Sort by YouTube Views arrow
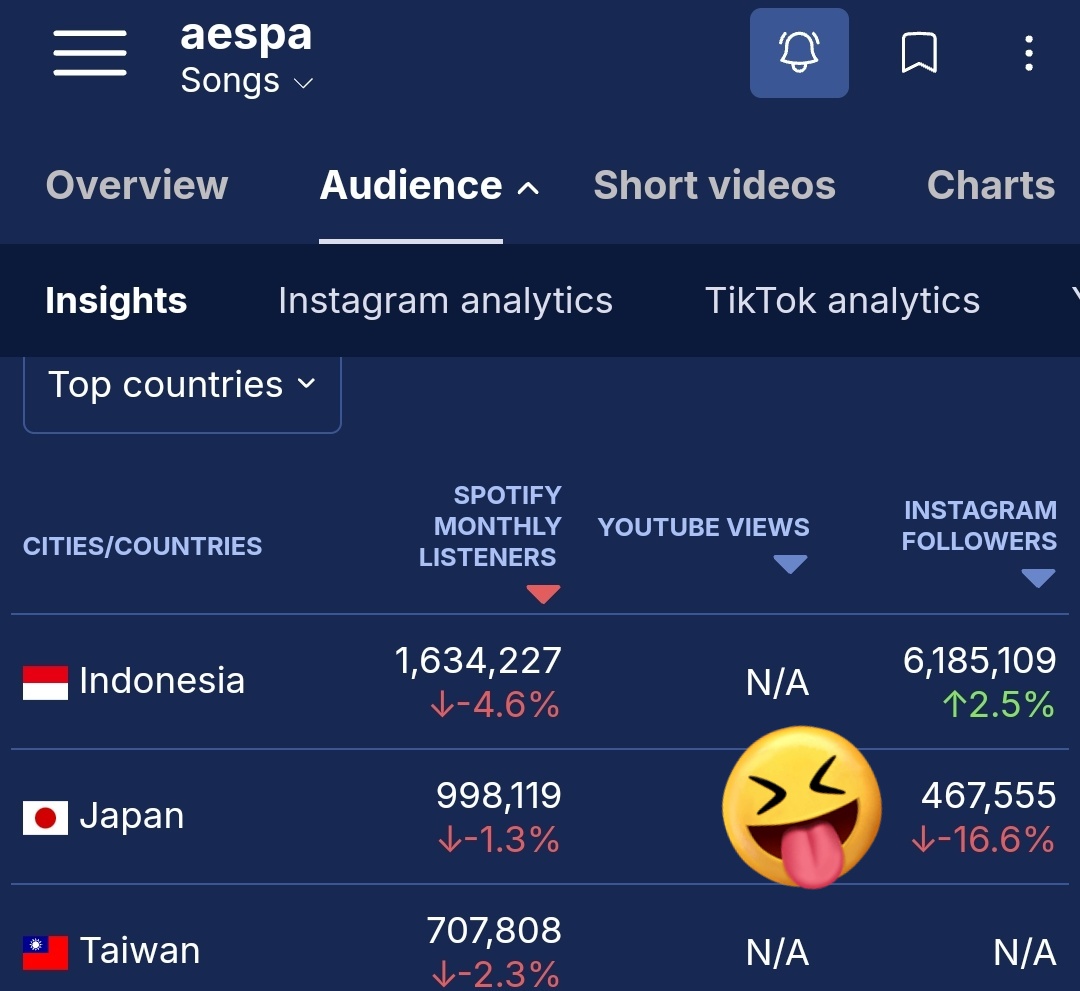 pyautogui.click(x=790, y=564)
